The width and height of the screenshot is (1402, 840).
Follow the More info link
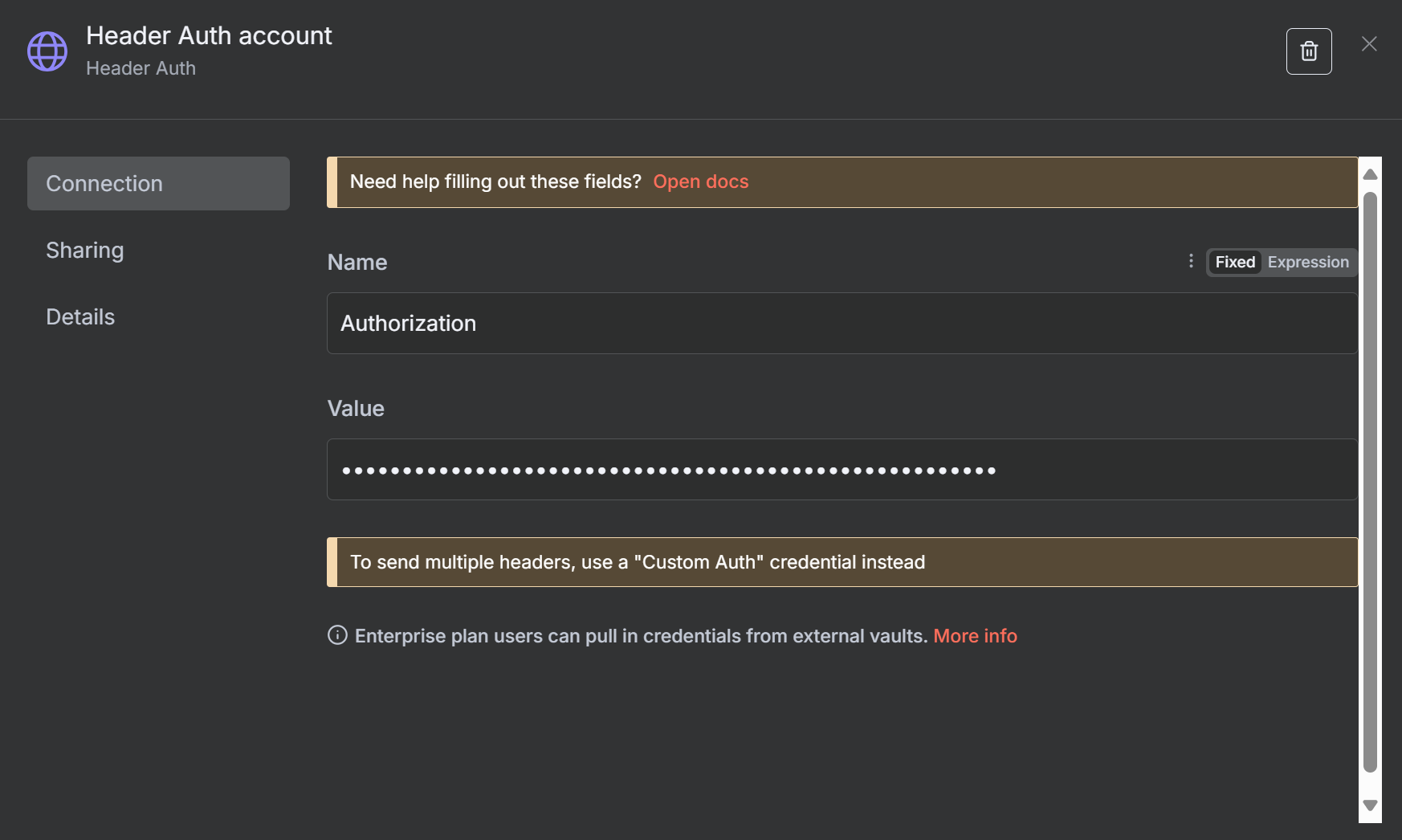click(x=975, y=636)
